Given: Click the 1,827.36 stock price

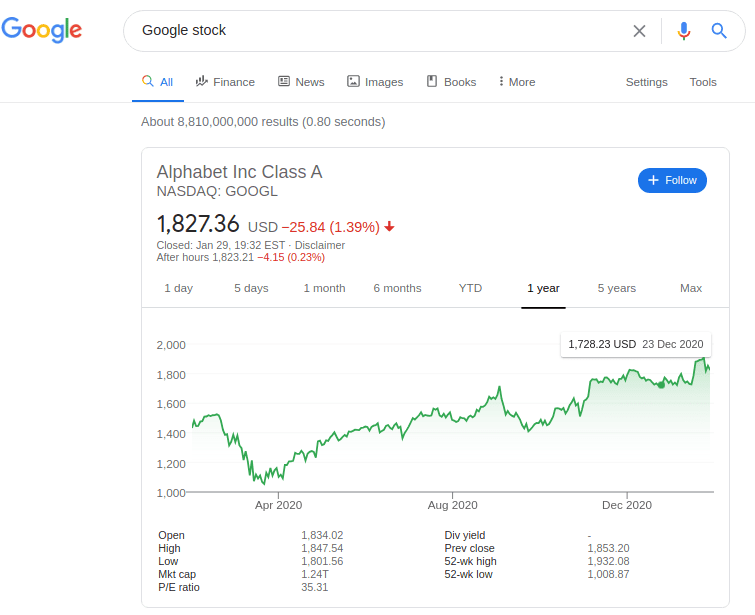Looking at the screenshot, I should (x=198, y=224).
